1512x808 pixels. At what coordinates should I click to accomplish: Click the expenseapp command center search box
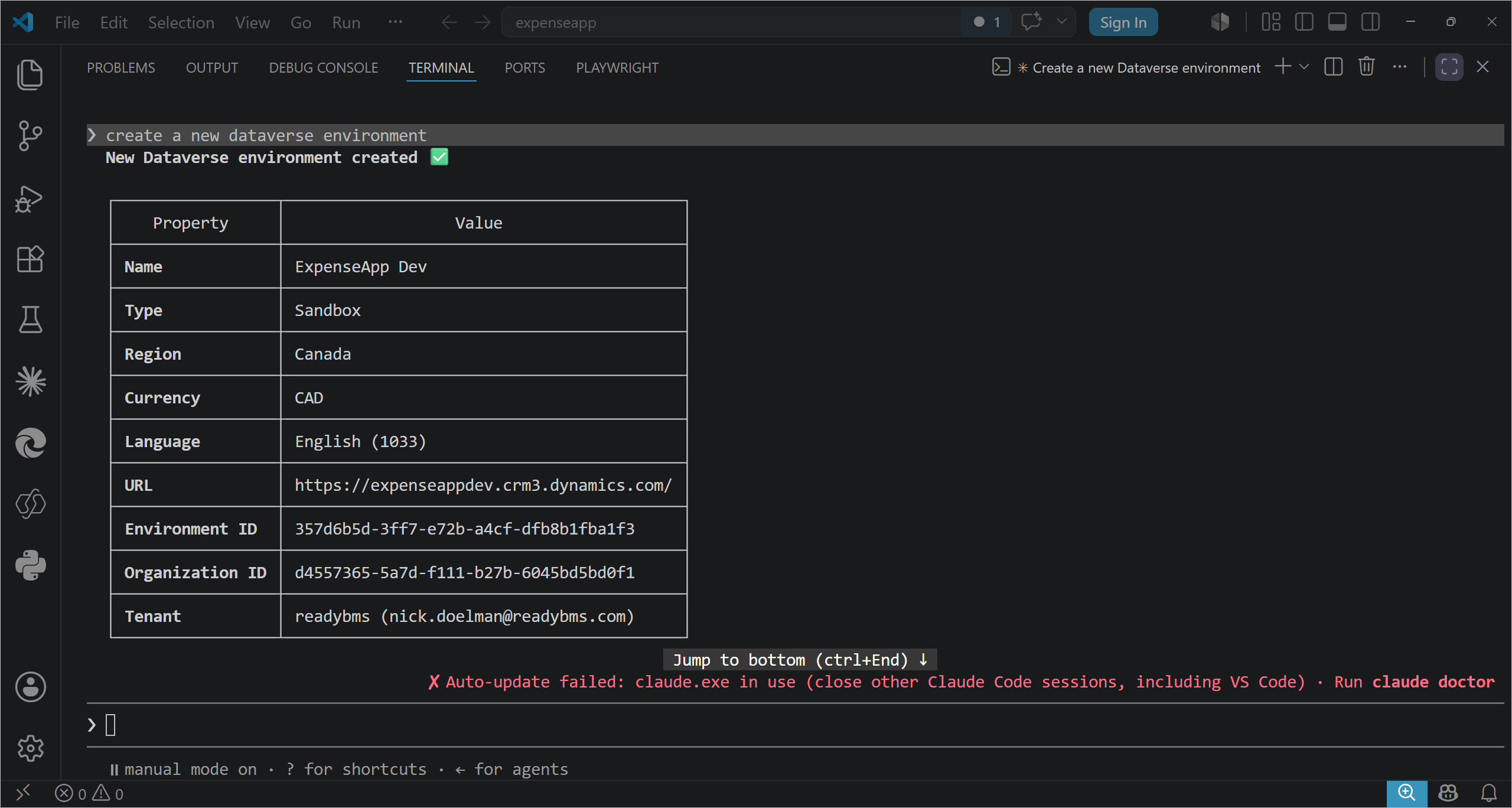point(731,22)
